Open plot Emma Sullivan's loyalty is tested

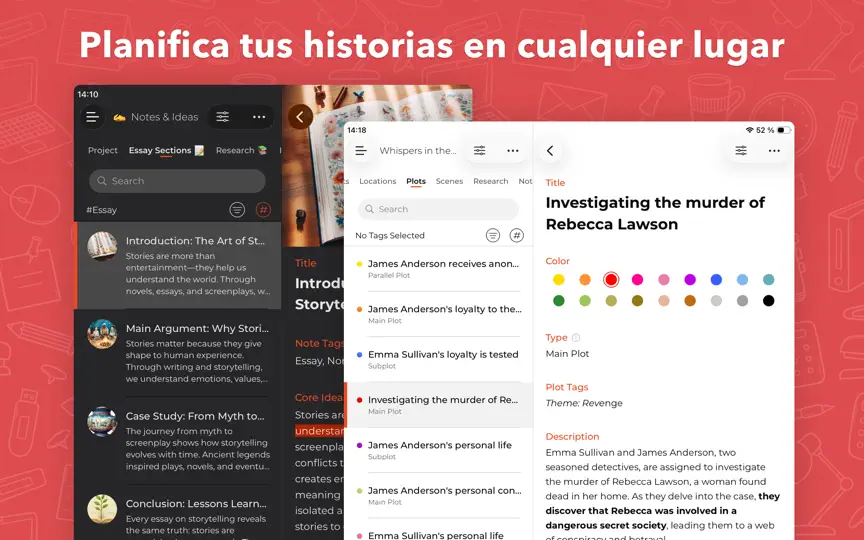point(439,359)
